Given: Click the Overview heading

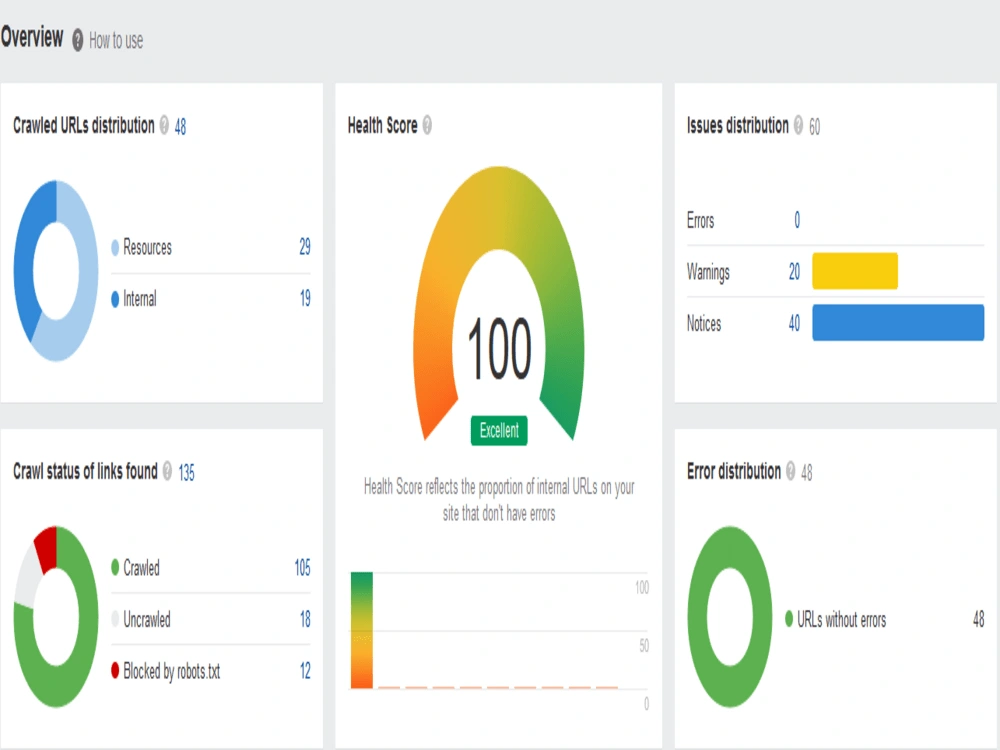Looking at the screenshot, I should [32, 37].
